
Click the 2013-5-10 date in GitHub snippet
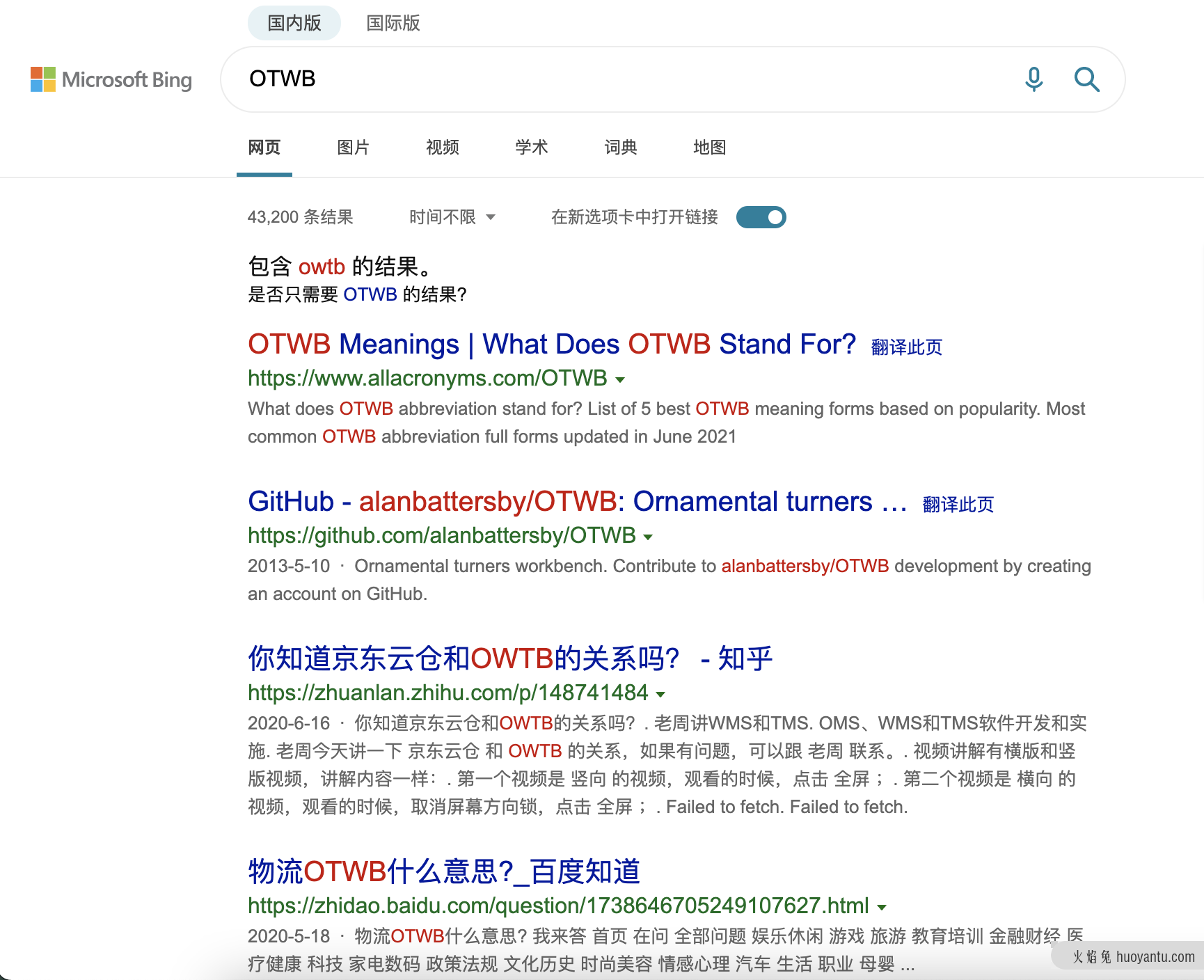pyautogui.click(x=289, y=566)
